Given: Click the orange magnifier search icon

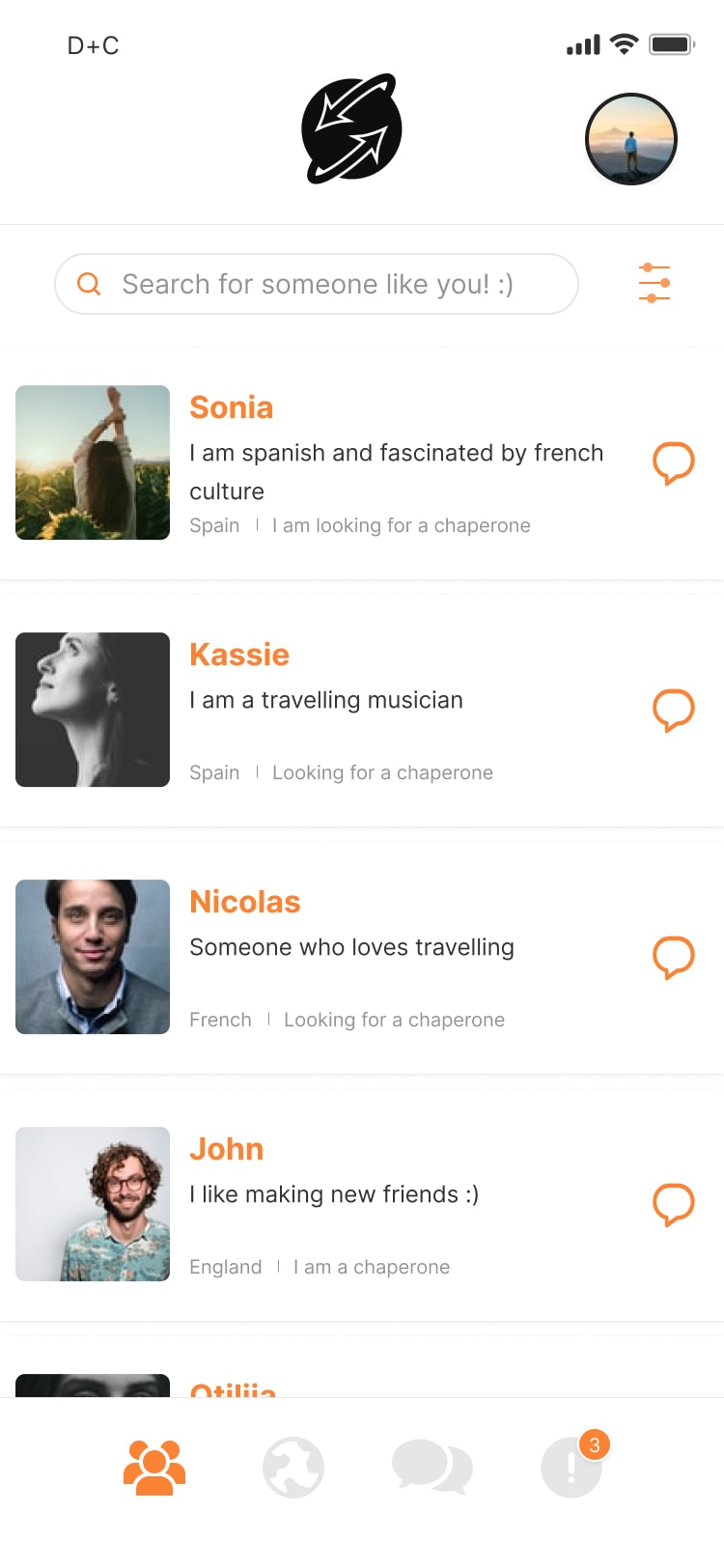Looking at the screenshot, I should 89,284.
